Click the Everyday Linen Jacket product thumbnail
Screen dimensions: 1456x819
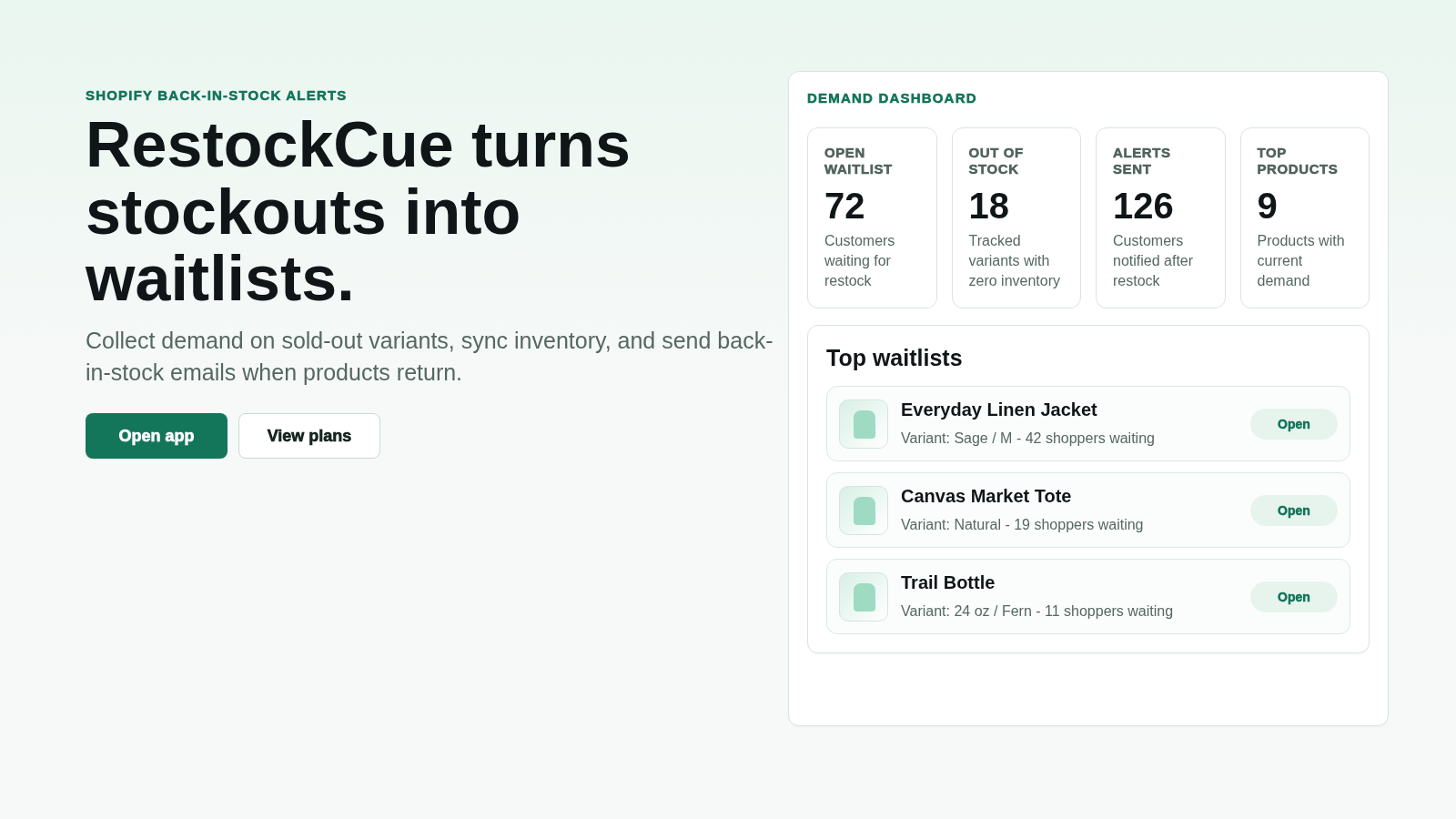click(864, 424)
